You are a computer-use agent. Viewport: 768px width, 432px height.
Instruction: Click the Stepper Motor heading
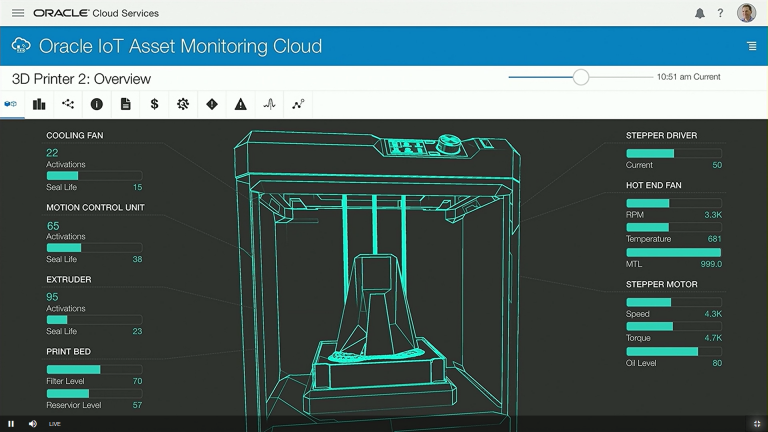(x=661, y=284)
